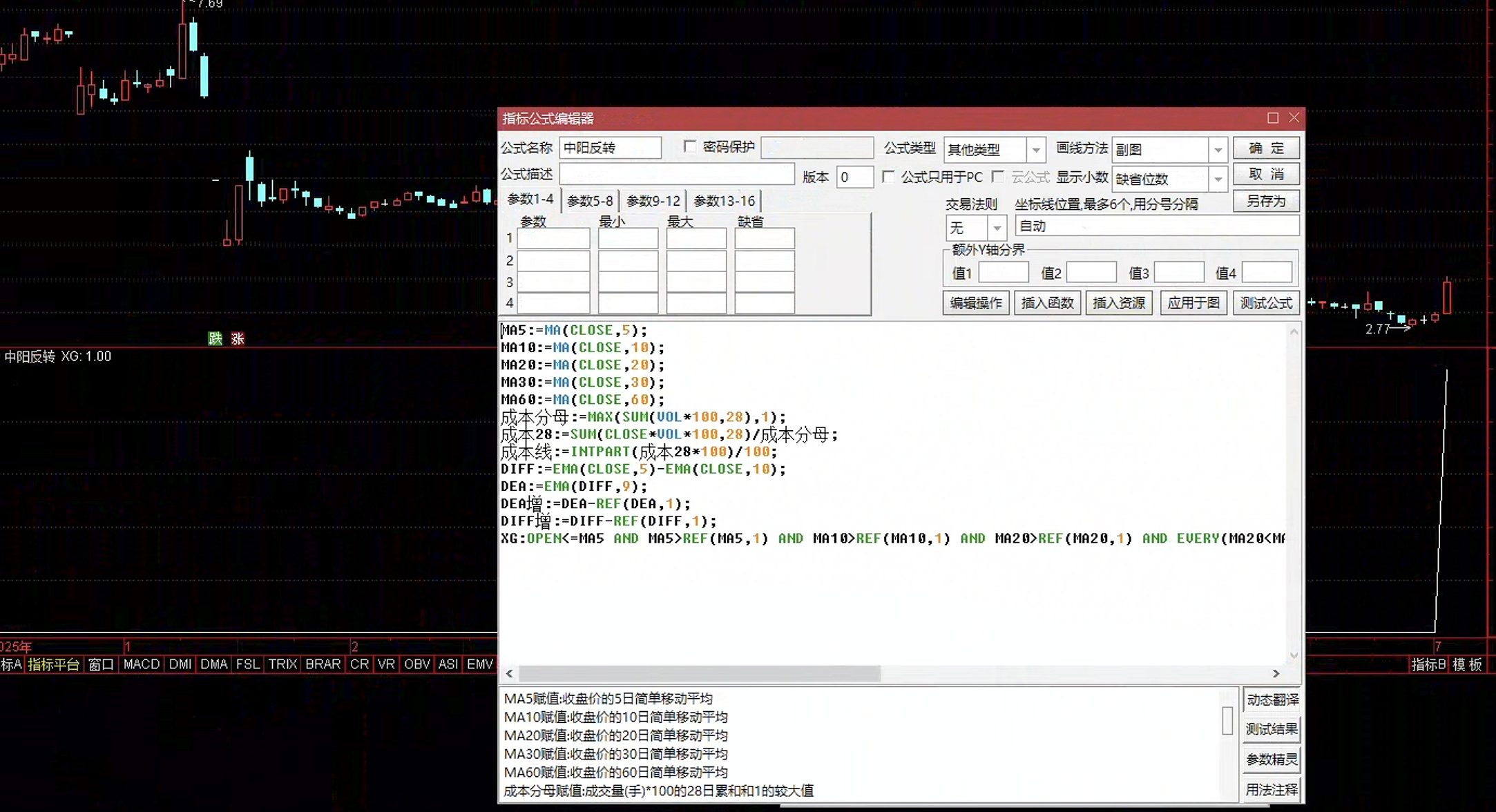Click the 另存为 button

tap(1266, 201)
